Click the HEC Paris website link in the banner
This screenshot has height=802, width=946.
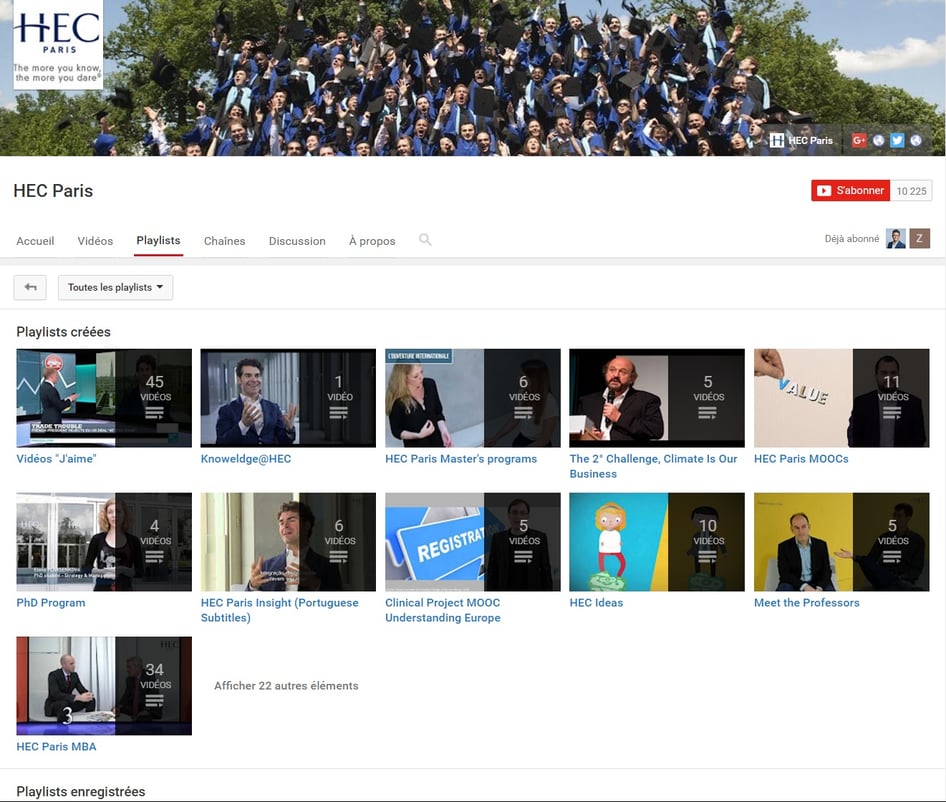801,141
